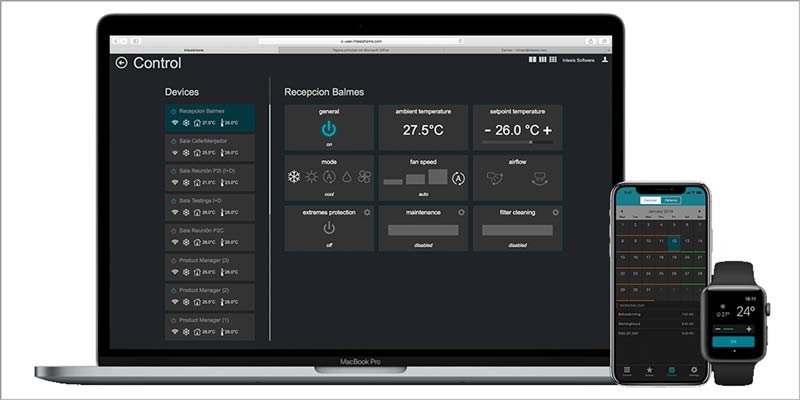Select day 12 on phone calendar
Viewport: 800px width, 400px height.
click(673, 242)
